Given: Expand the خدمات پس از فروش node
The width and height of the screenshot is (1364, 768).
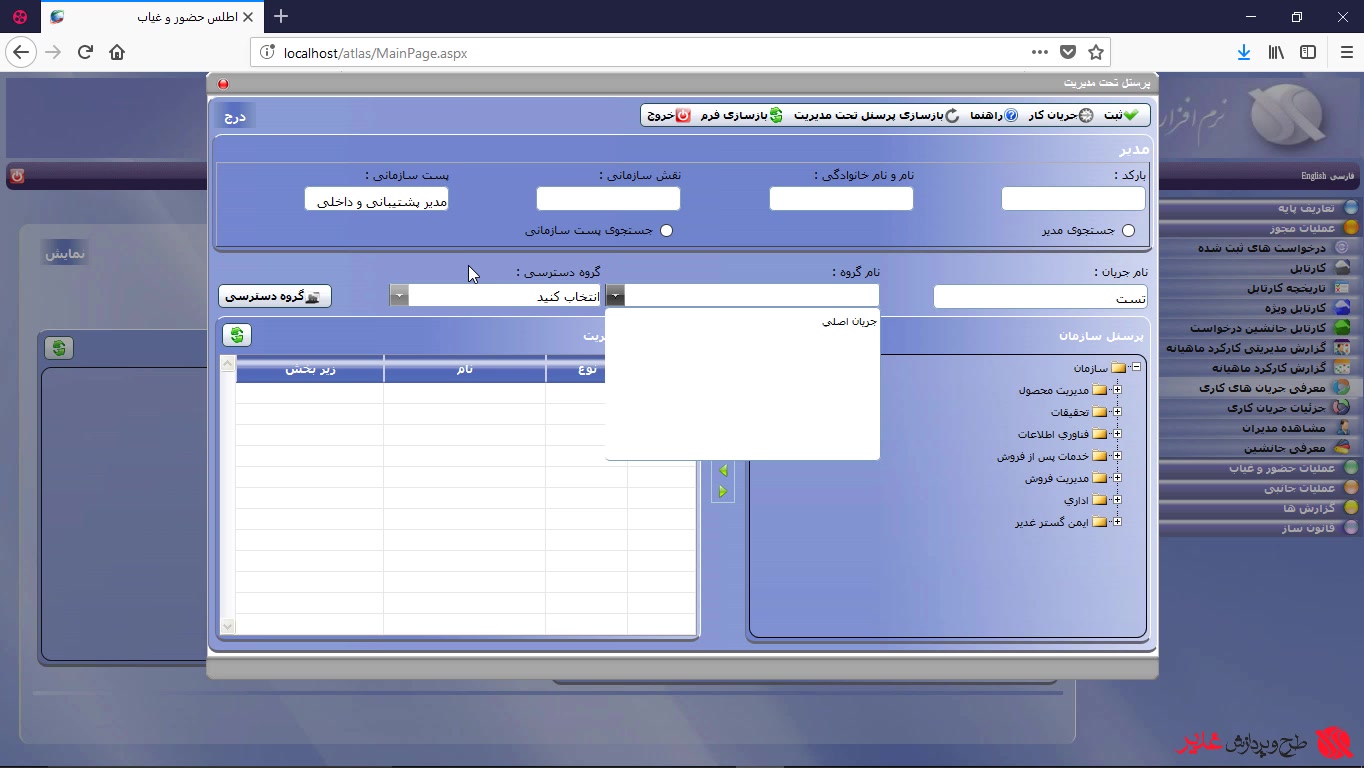Looking at the screenshot, I should click(x=1117, y=456).
